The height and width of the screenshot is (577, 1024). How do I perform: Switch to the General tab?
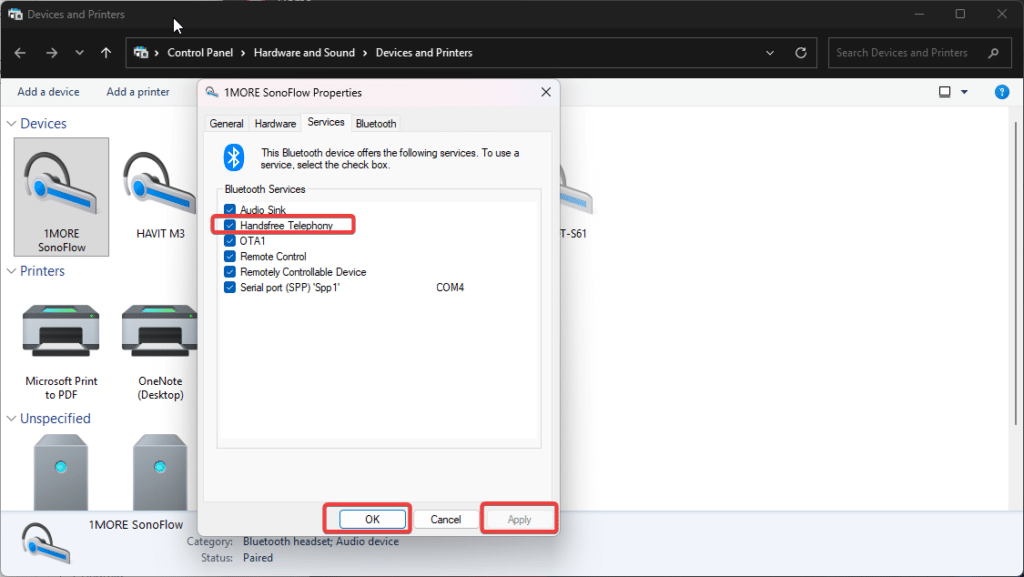(226, 123)
